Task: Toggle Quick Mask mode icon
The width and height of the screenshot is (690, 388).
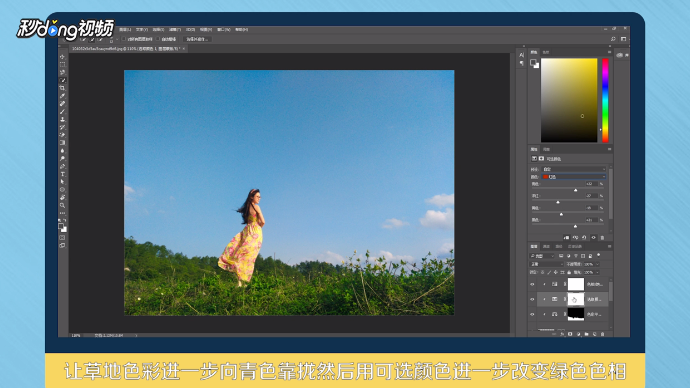Action: 62,238
